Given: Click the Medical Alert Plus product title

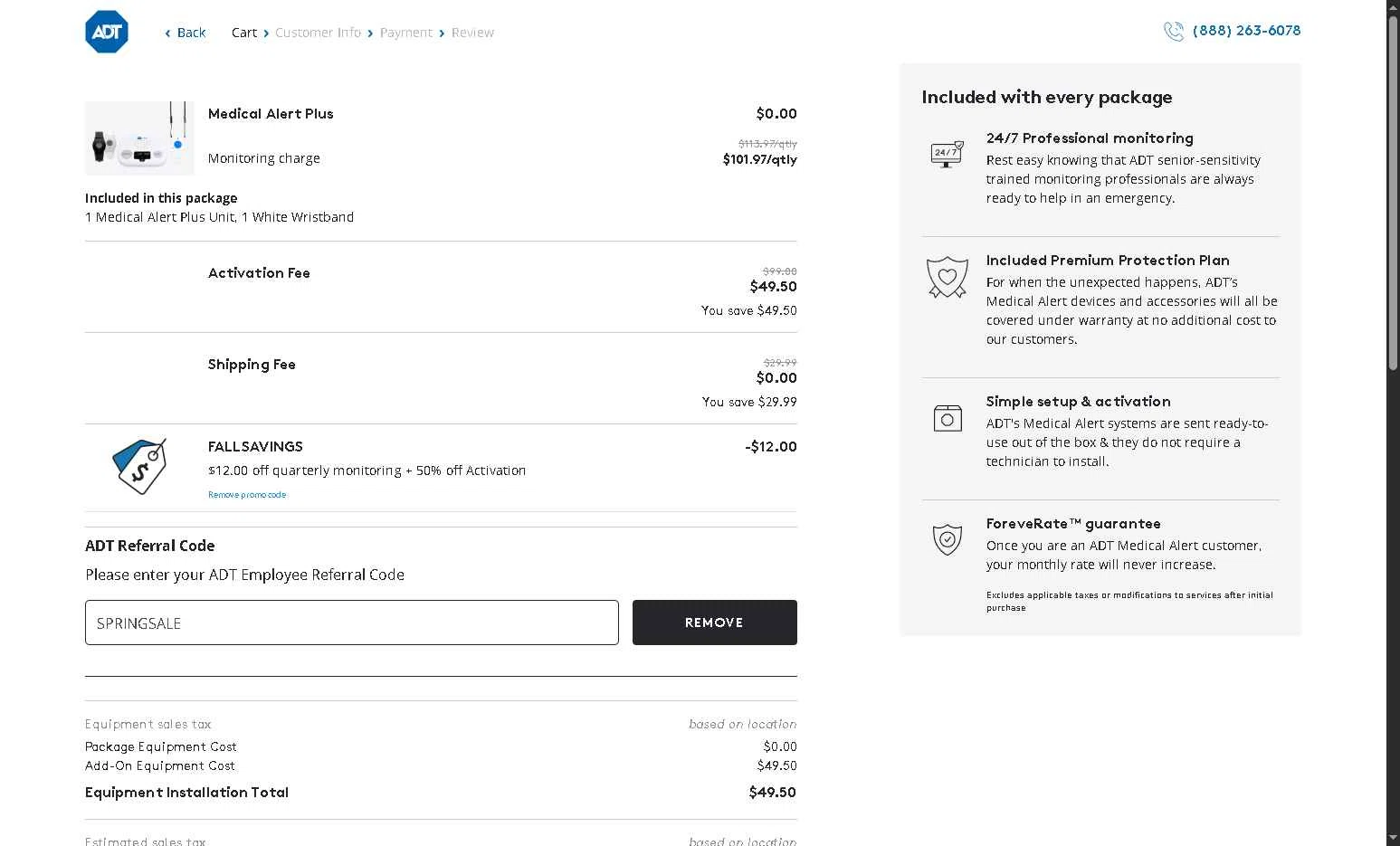Looking at the screenshot, I should coord(271,114).
